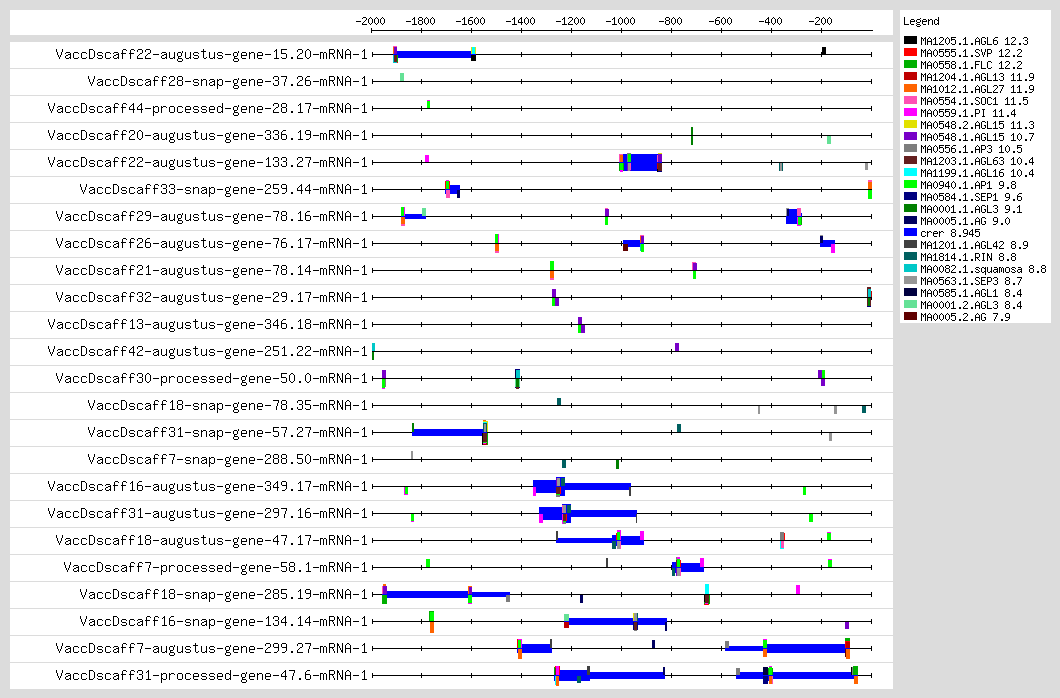The width and height of the screenshot is (1060, 698).
Task: Select the orange MA1012.1.AGL27 legend swatch
Action: pyautogui.click(x=911, y=89)
